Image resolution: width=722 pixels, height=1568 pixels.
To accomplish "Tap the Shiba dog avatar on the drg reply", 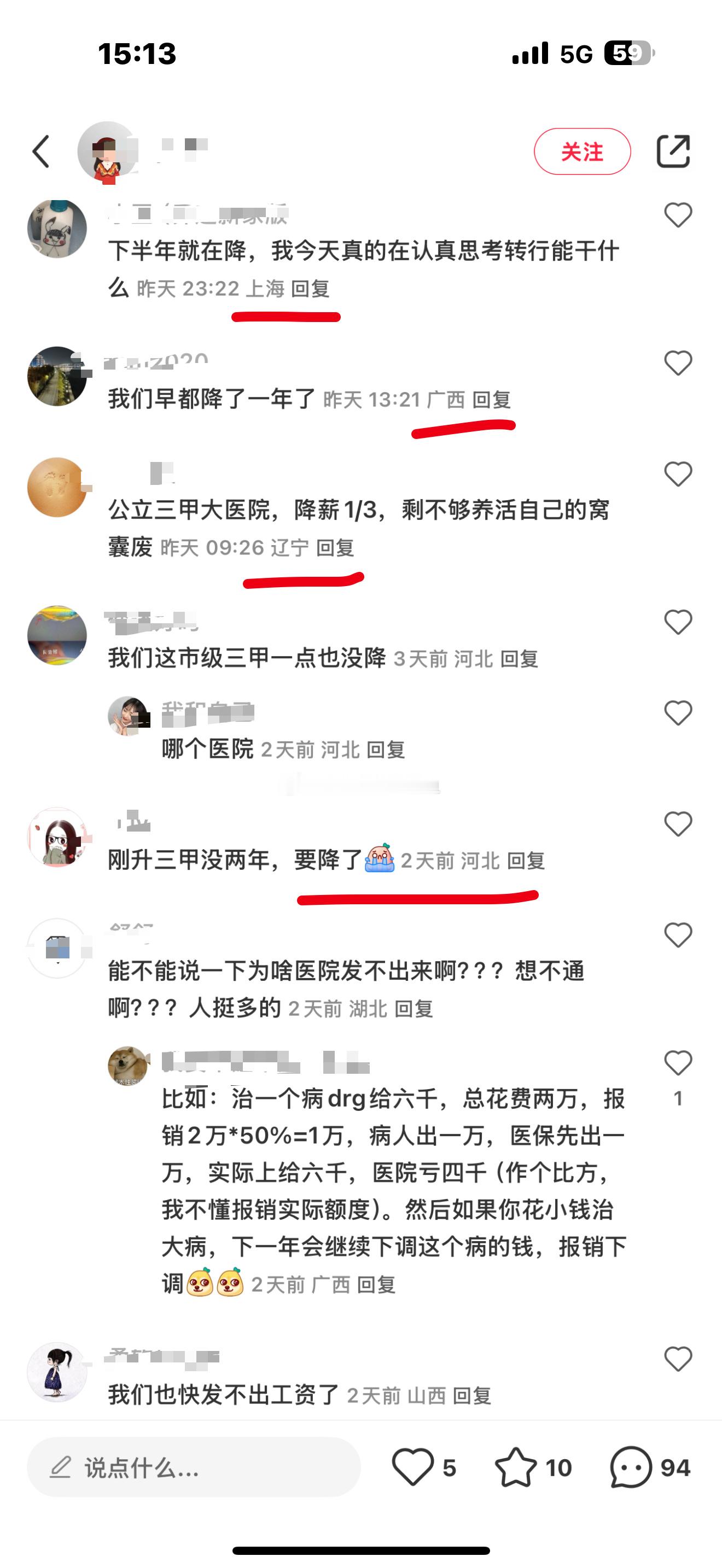I will coord(129,1067).
